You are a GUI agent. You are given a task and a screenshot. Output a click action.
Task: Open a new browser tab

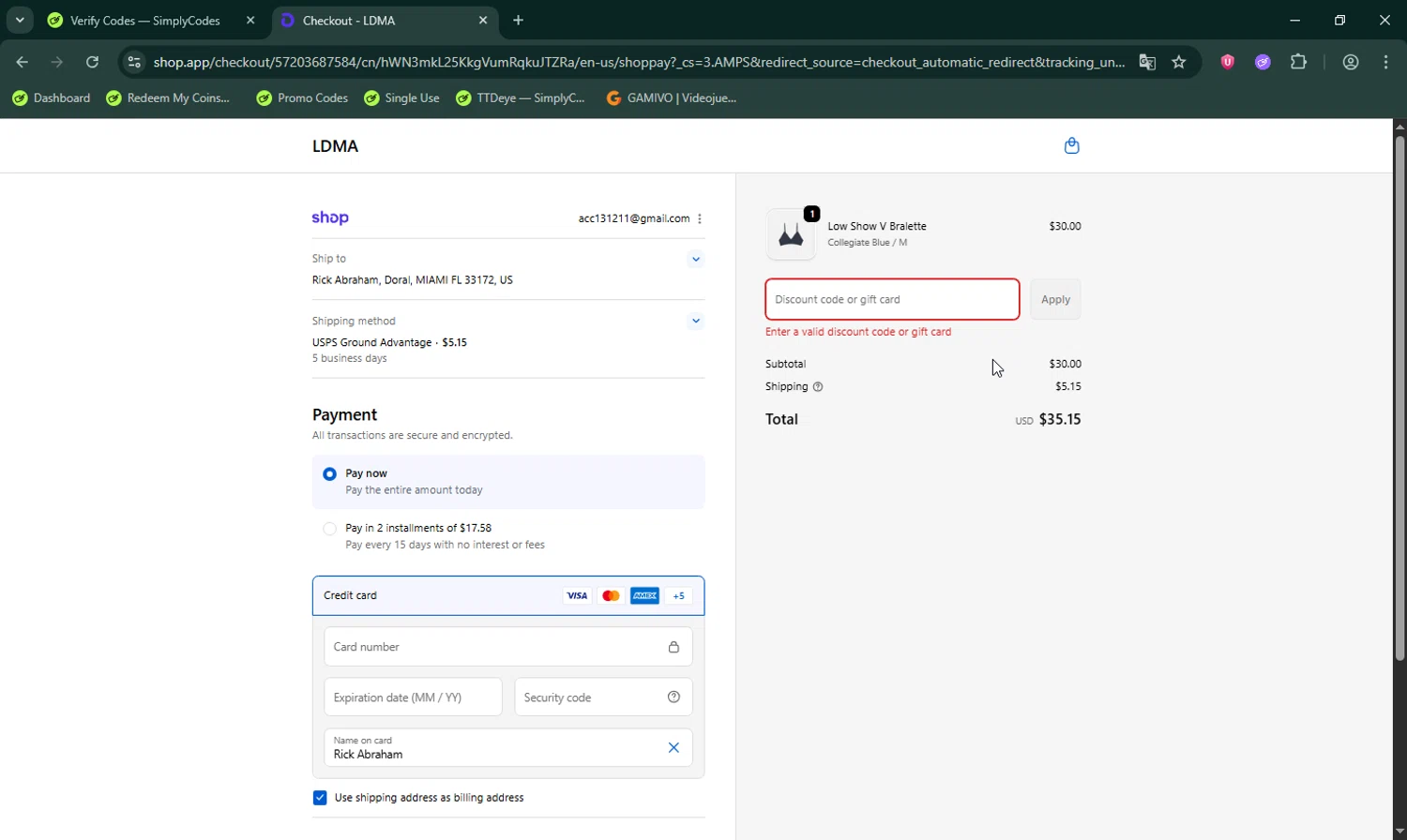point(519,20)
